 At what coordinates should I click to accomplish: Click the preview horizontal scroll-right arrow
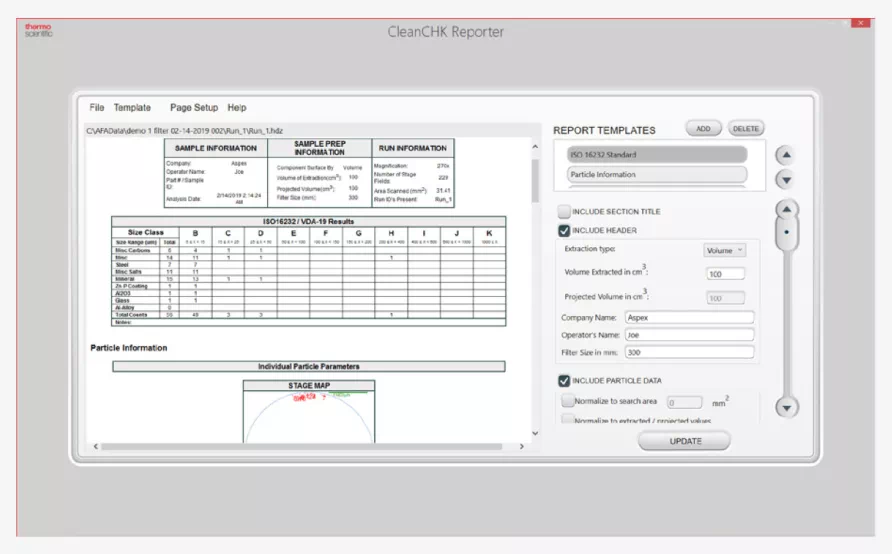tap(522, 446)
